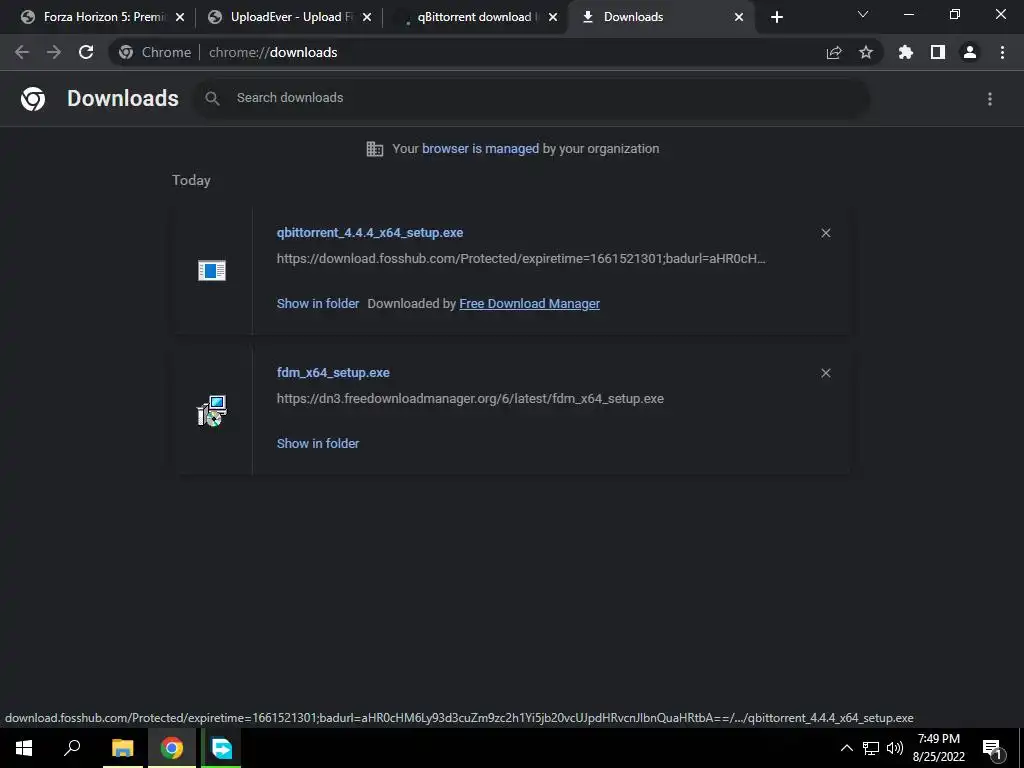Open the Downloads page more actions menu
1024x768 pixels.
tap(990, 99)
